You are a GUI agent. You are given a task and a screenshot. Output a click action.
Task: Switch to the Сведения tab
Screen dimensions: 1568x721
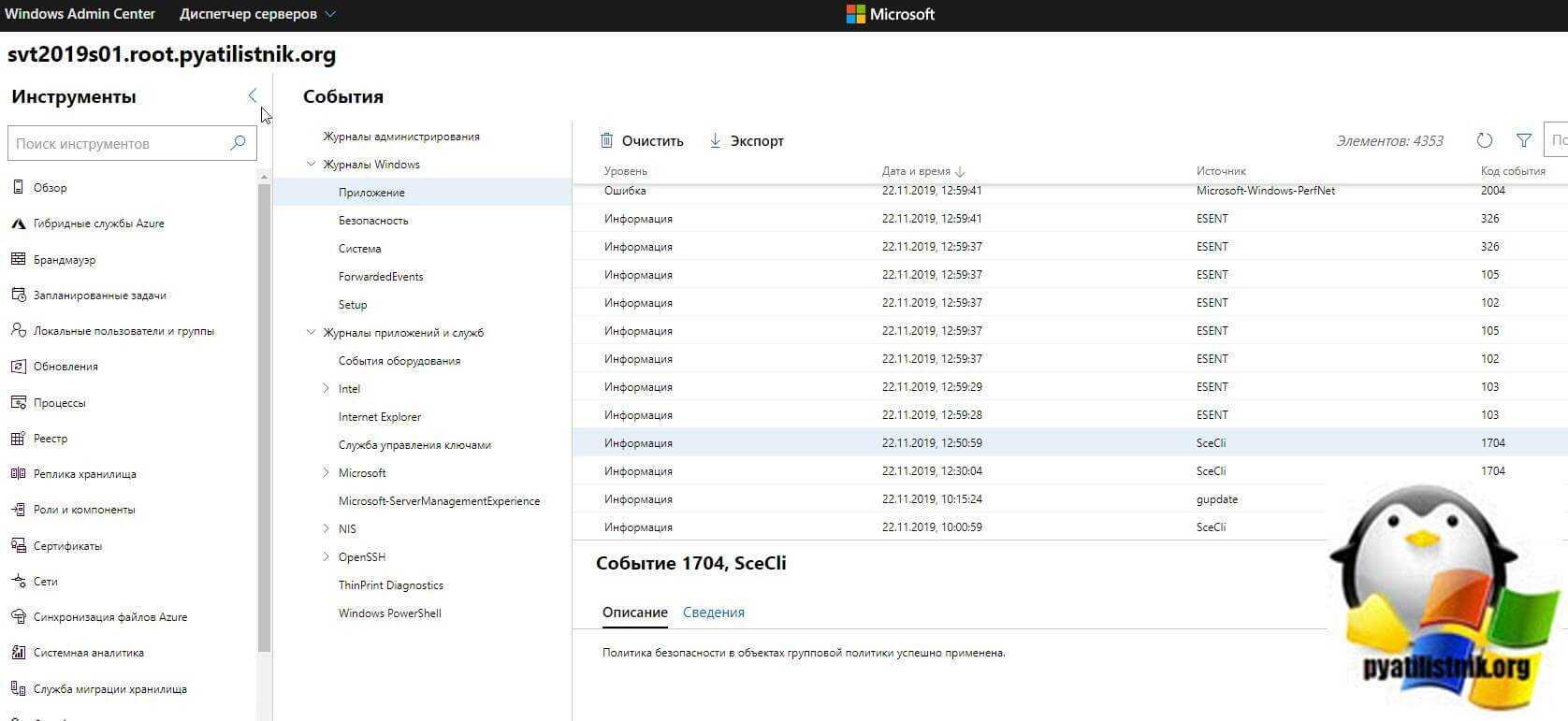(x=713, y=613)
